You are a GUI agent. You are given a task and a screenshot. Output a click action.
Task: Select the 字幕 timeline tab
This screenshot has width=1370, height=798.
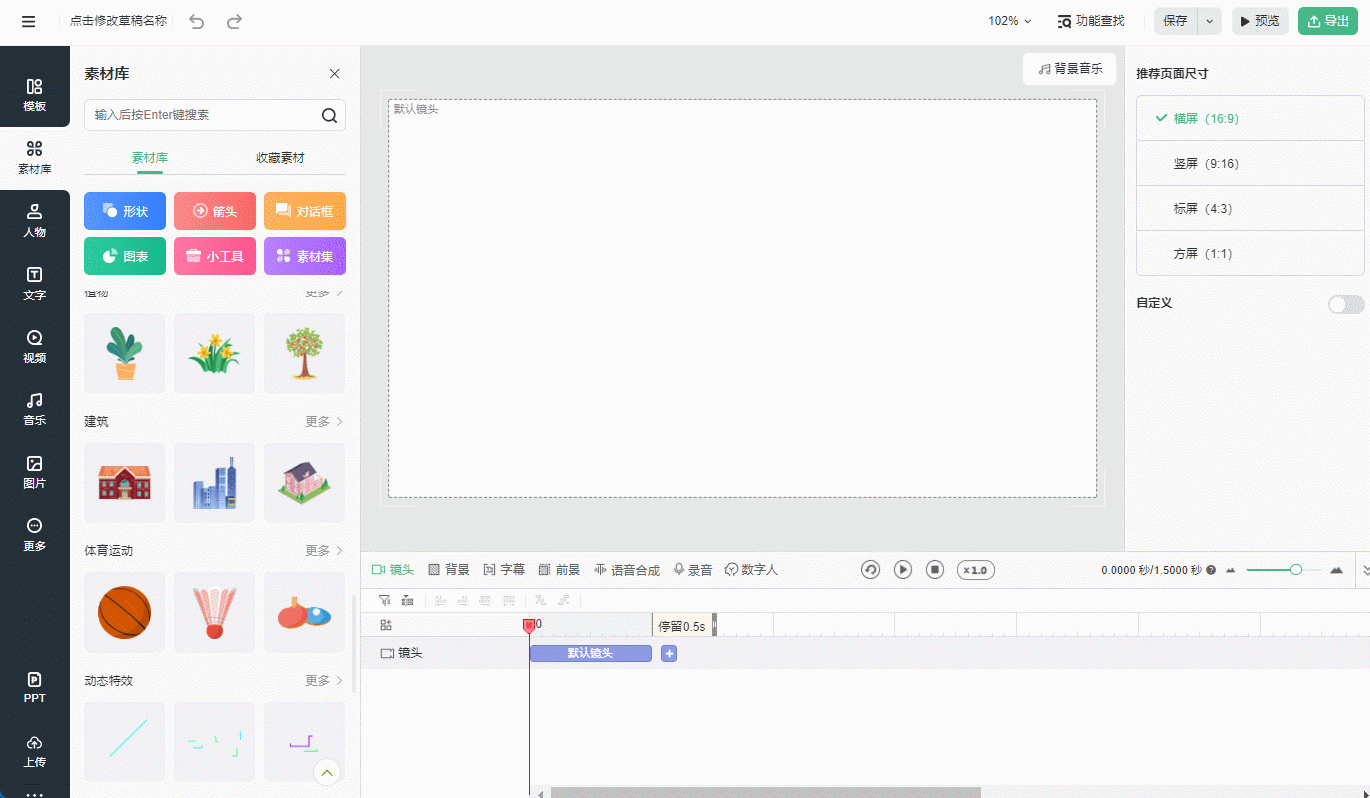click(x=504, y=570)
